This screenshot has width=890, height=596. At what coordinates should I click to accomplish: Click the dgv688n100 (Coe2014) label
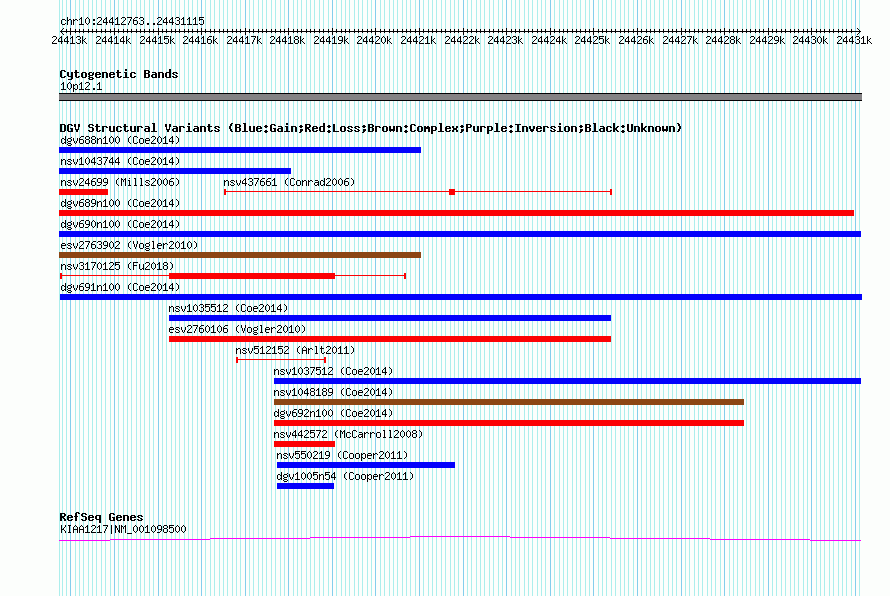[120, 140]
